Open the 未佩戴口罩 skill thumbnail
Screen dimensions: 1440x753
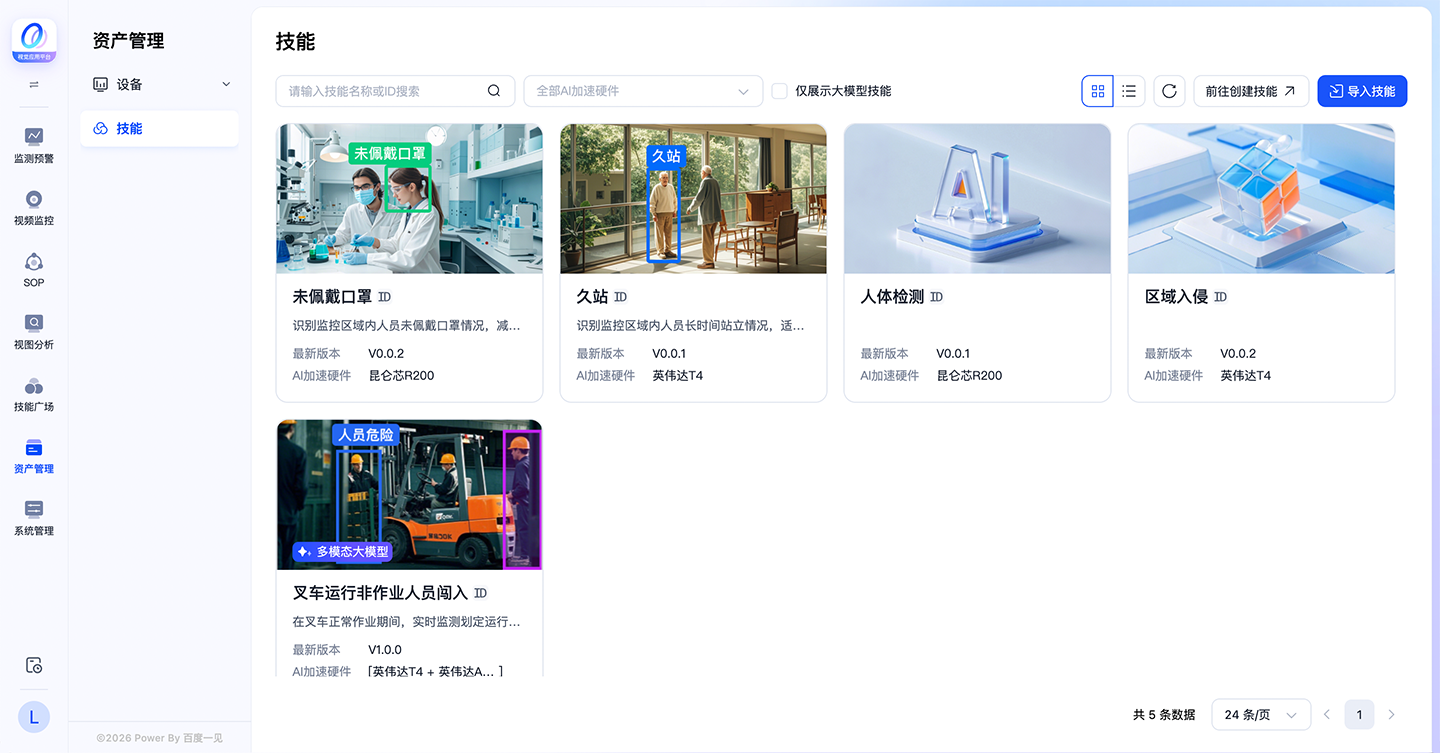click(x=410, y=199)
